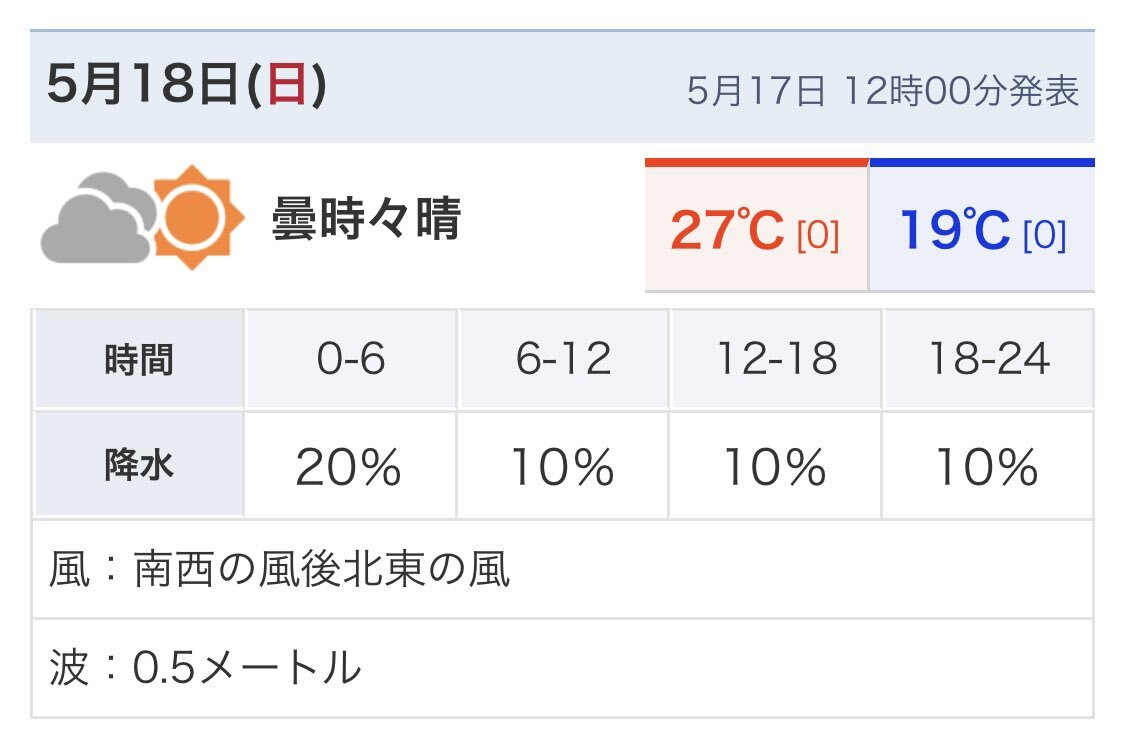Click the 5月18日(日) date heading
Viewport: 1125px width, 746px height.
click(187, 85)
